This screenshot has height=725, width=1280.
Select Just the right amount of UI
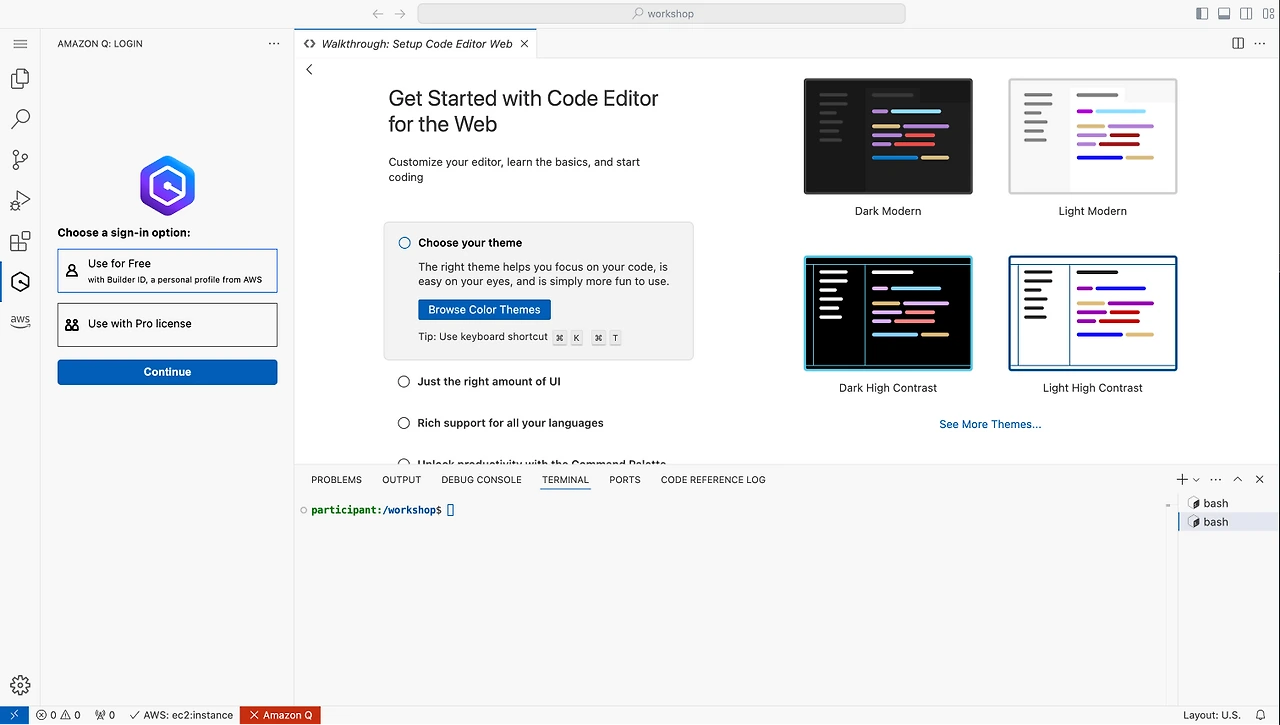404,381
